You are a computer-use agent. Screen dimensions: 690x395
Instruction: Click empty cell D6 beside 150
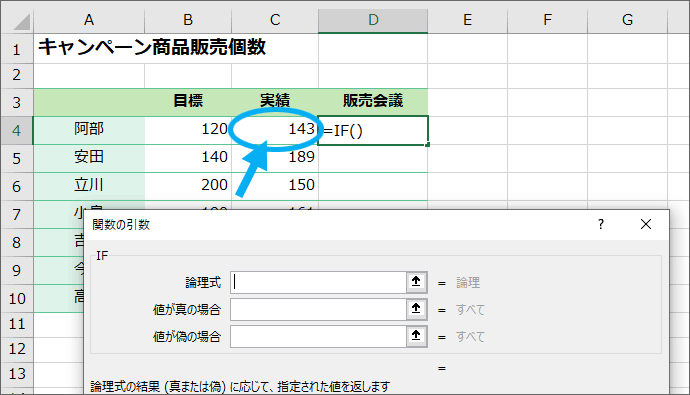[x=373, y=187]
